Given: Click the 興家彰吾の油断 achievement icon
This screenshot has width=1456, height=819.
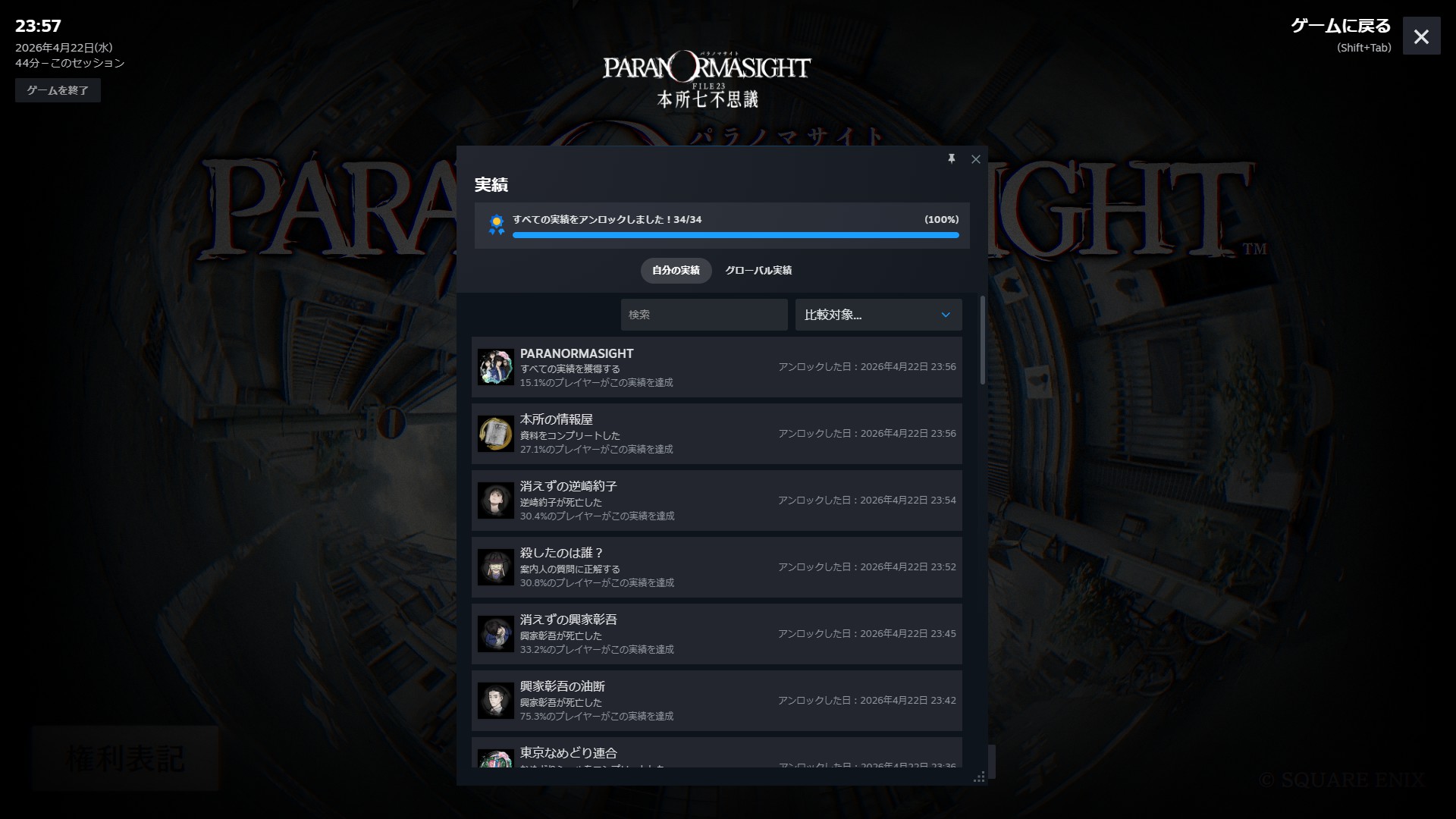Looking at the screenshot, I should (x=496, y=701).
